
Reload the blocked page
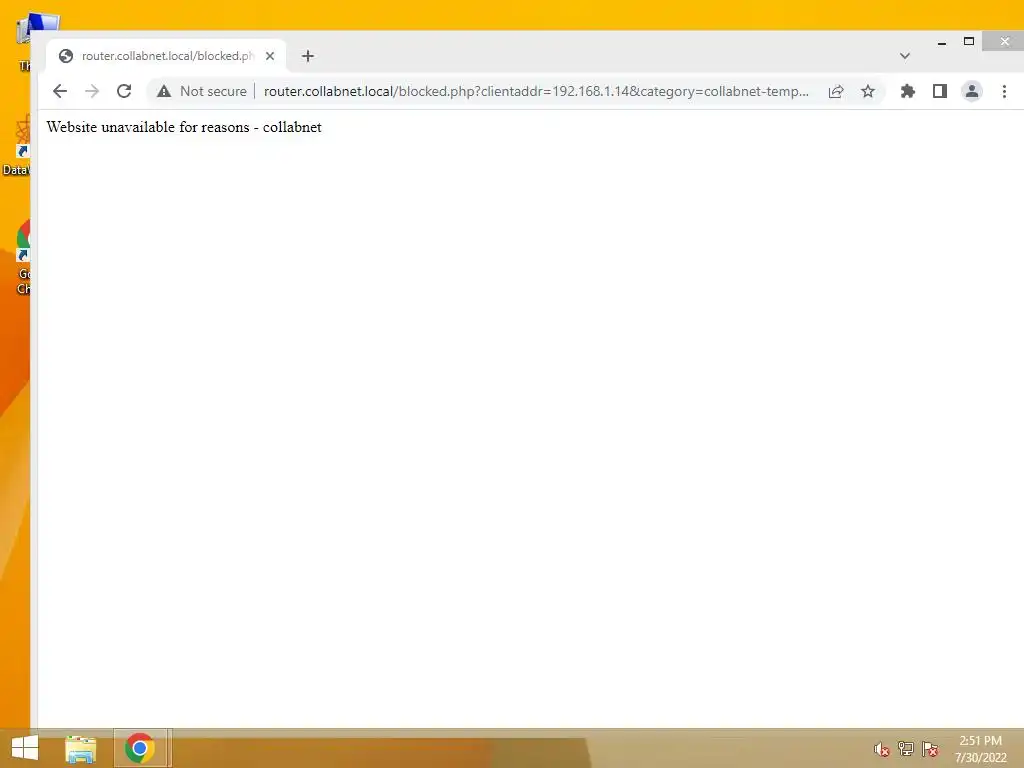click(124, 91)
